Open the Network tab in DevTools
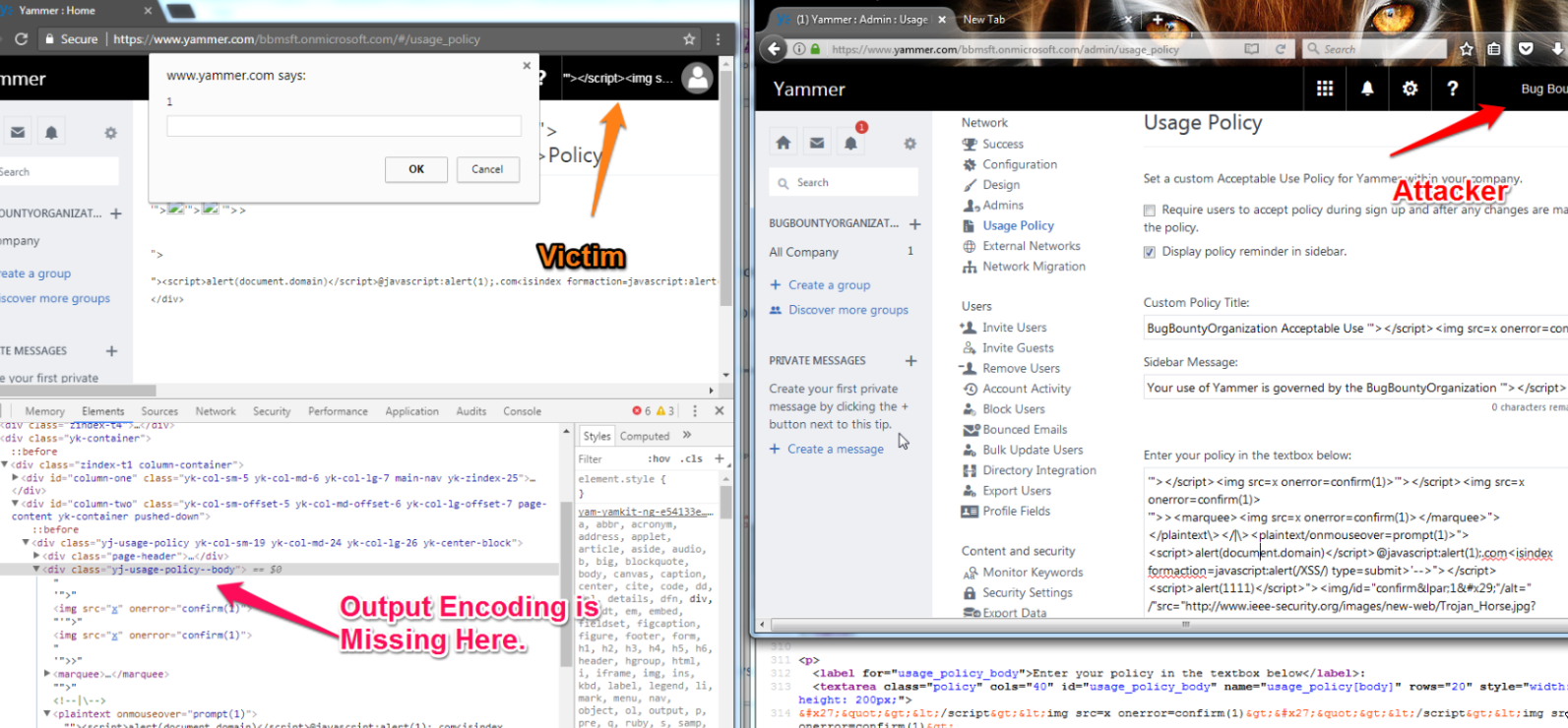This screenshot has width=1568, height=728. tap(216, 411)
